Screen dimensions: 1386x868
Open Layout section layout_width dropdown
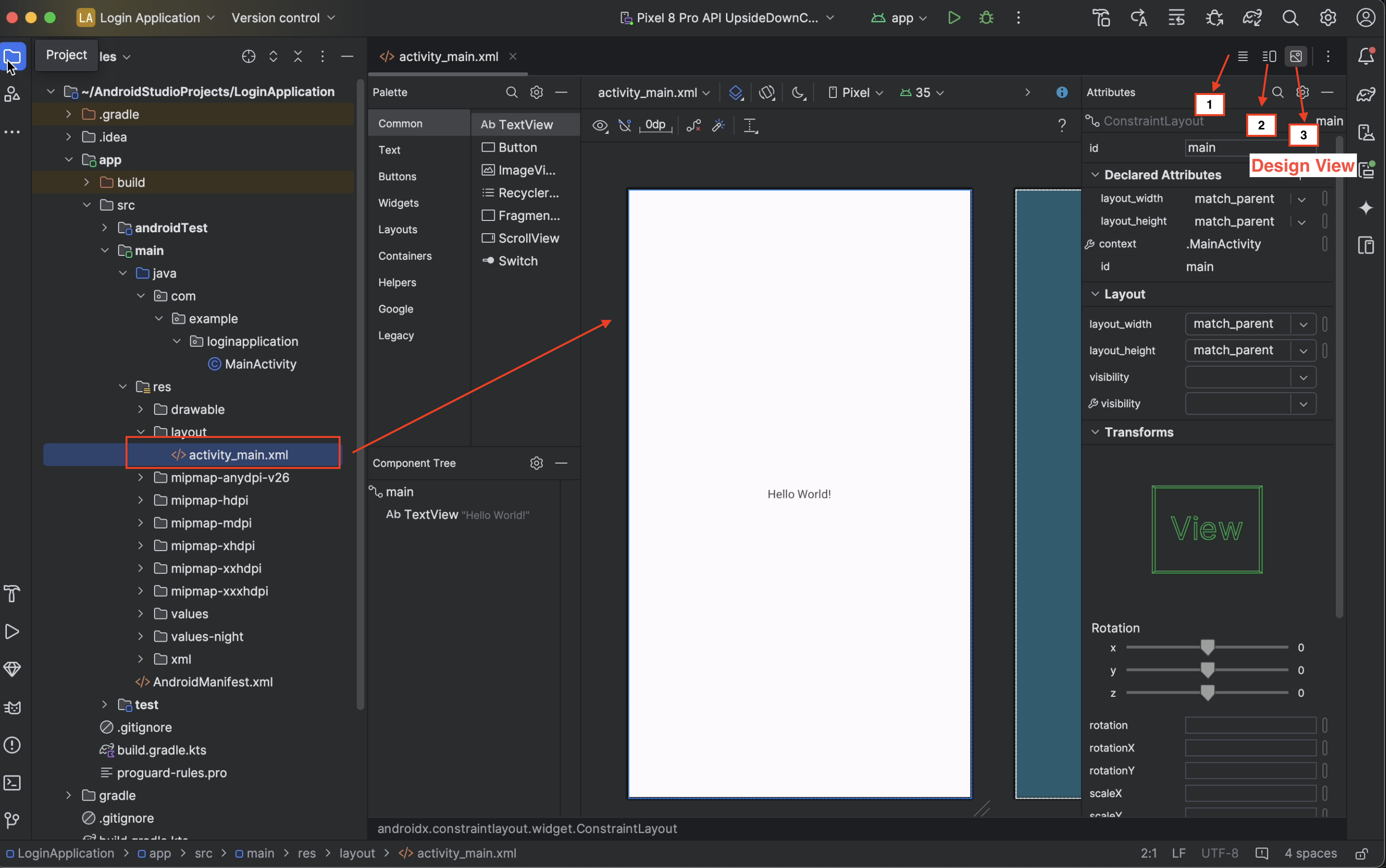click(1303, 324)
